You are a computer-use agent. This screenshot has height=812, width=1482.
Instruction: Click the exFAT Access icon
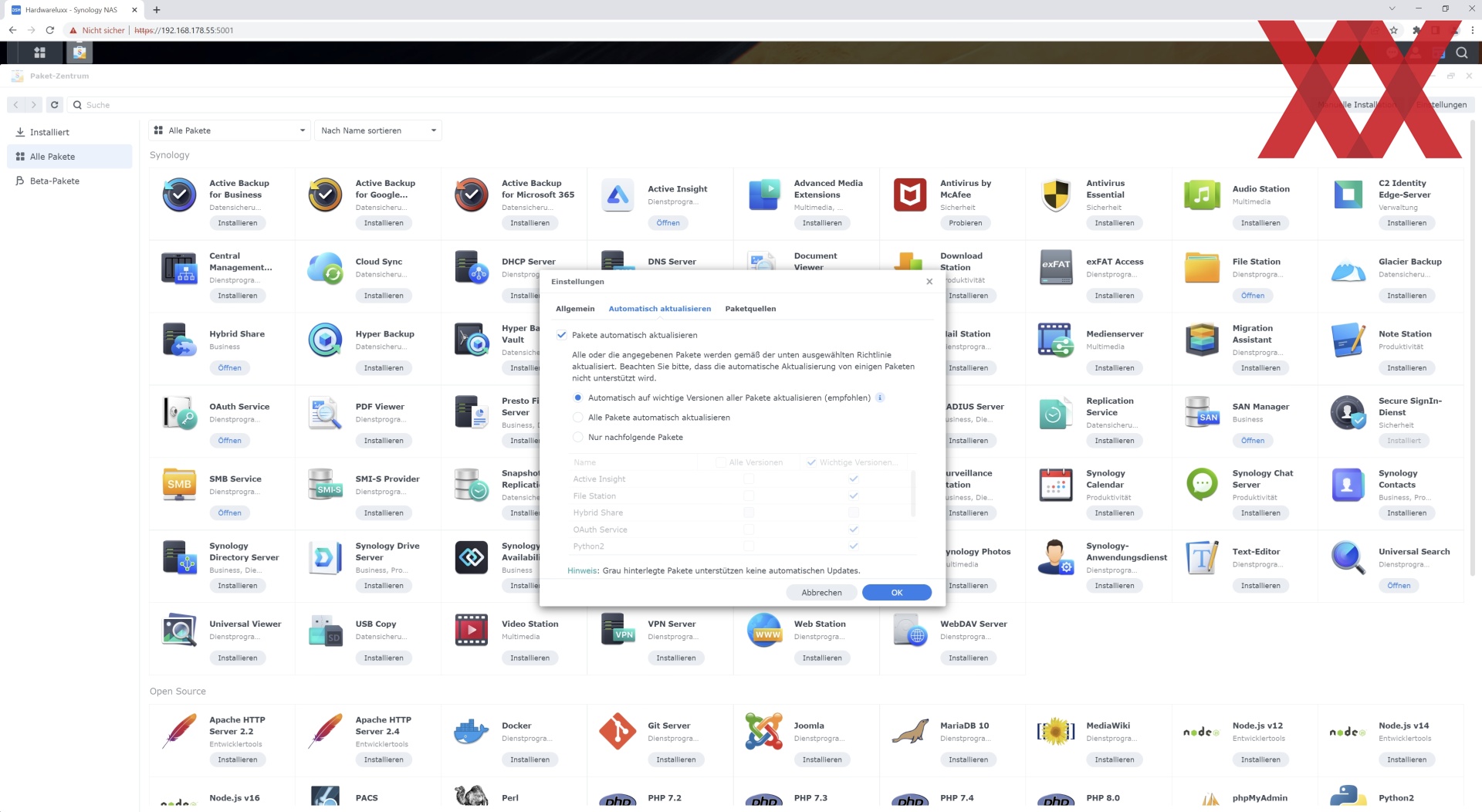click(1056, 267)
